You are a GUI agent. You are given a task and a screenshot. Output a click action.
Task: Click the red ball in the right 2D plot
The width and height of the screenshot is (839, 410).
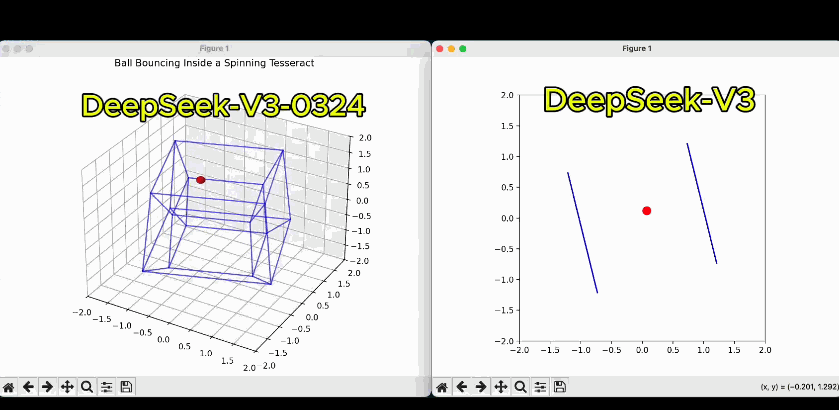646,211
